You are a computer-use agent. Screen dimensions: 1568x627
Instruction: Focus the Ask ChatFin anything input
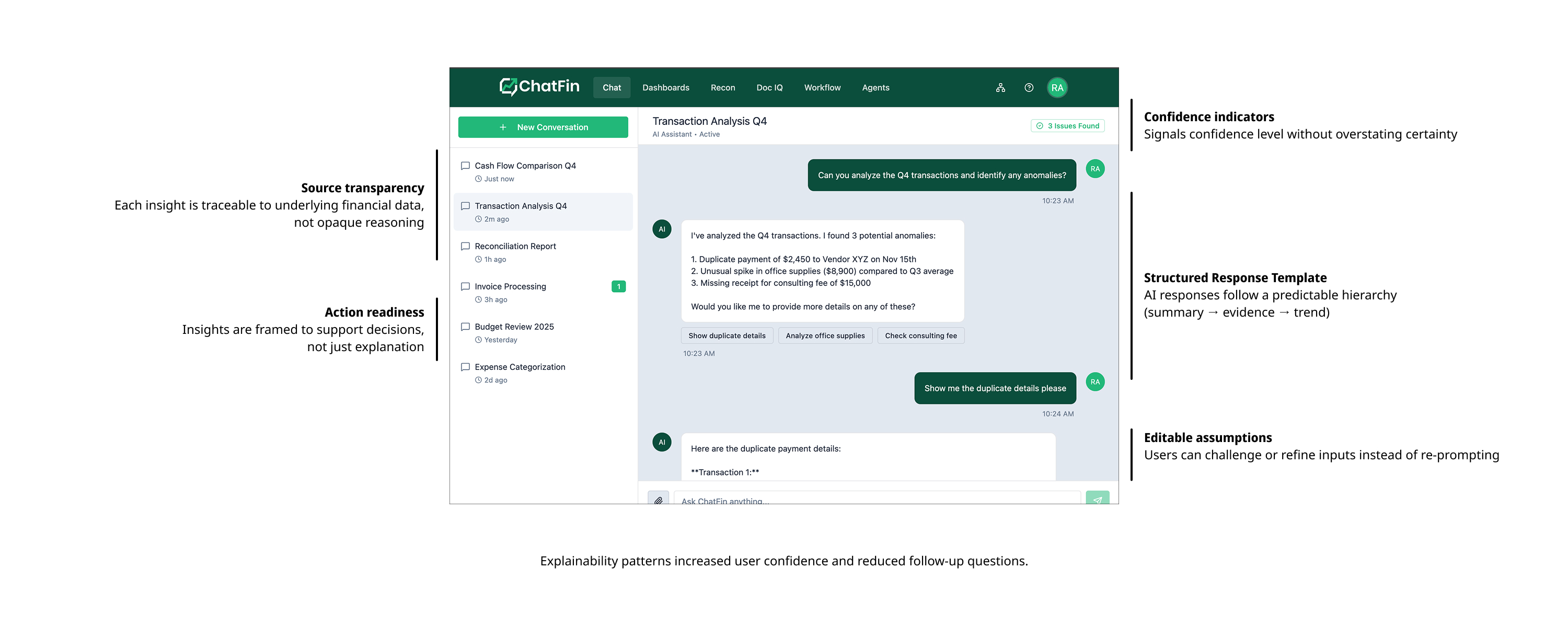point(876,499)
